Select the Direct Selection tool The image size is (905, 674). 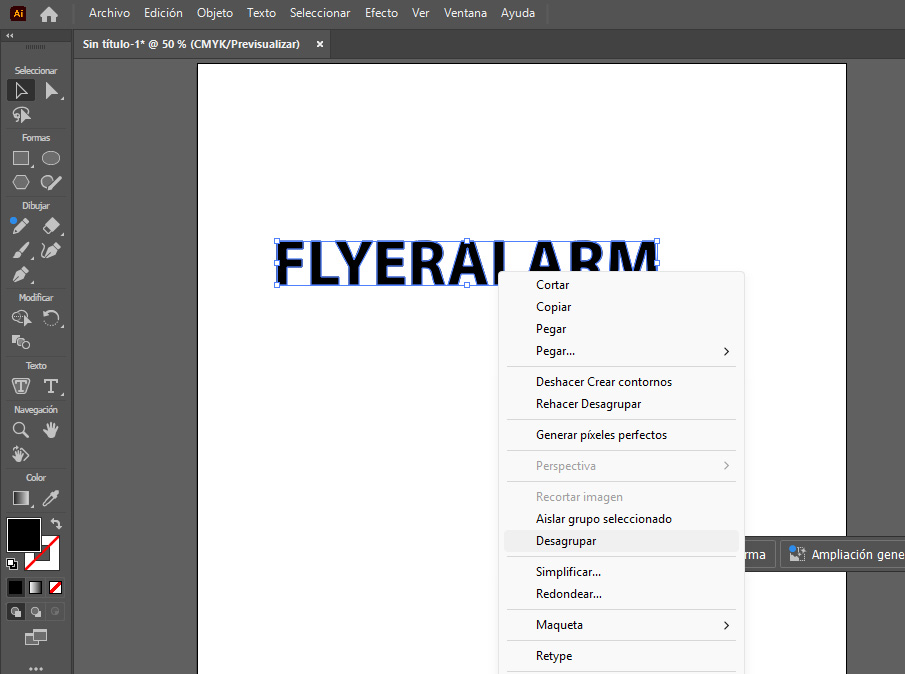[x=51, y=91]
